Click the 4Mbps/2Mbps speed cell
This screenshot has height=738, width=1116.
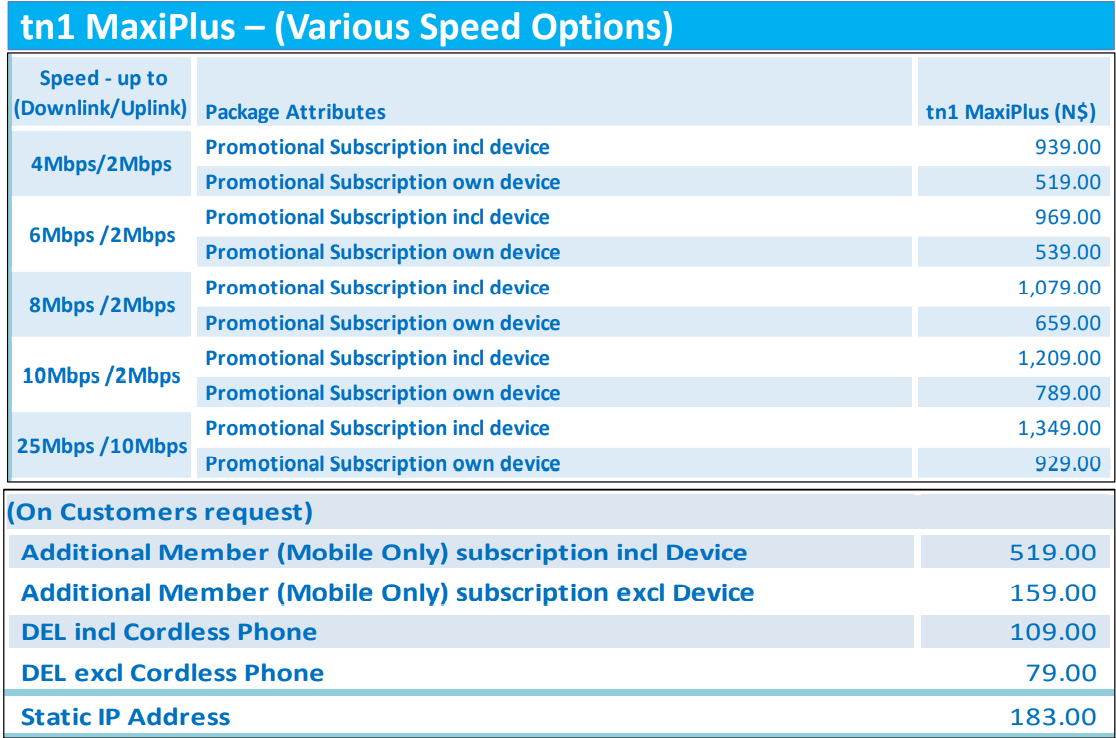click(101, 164)
